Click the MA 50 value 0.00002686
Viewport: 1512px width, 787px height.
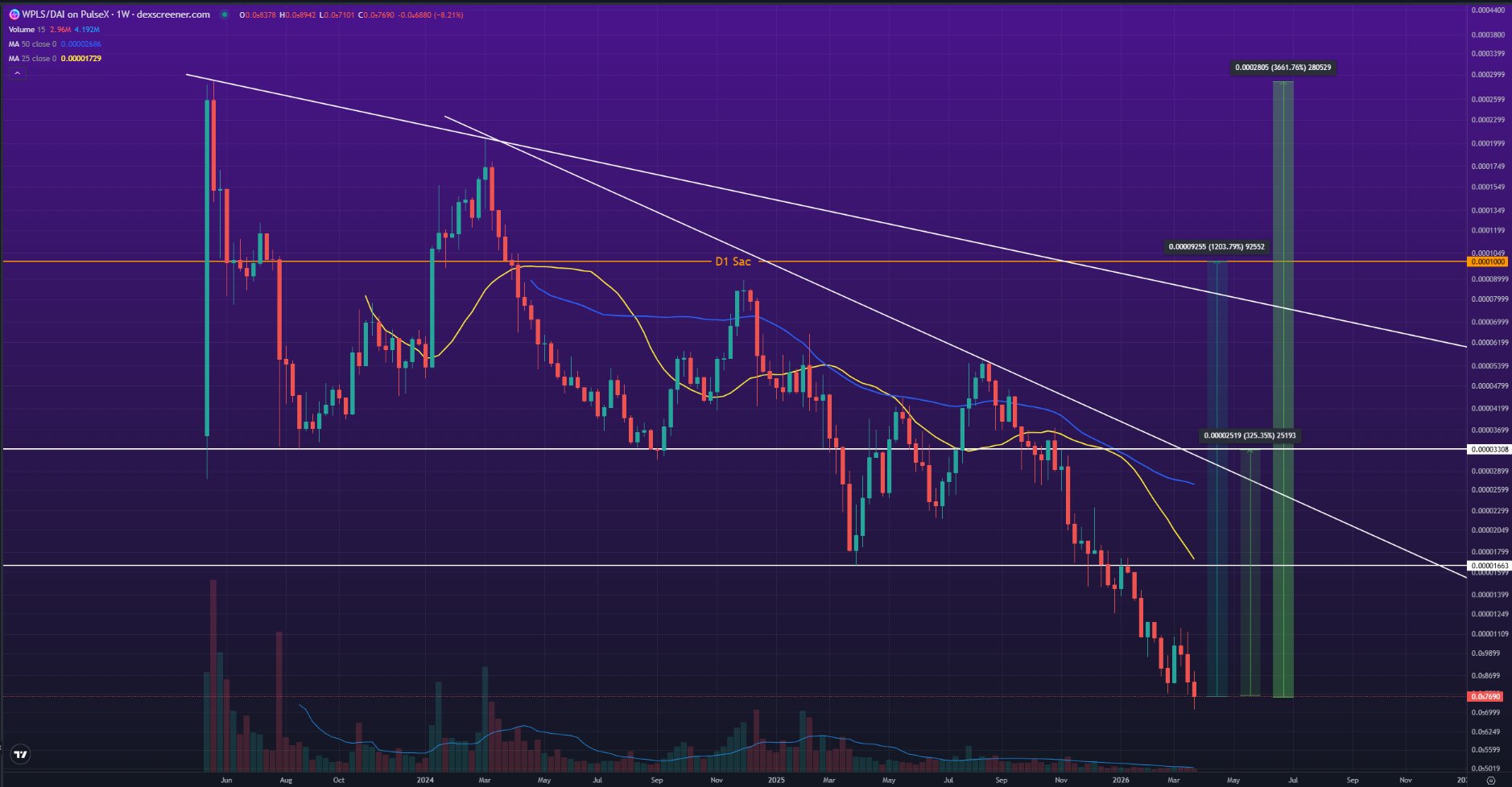tap(81, 44)
